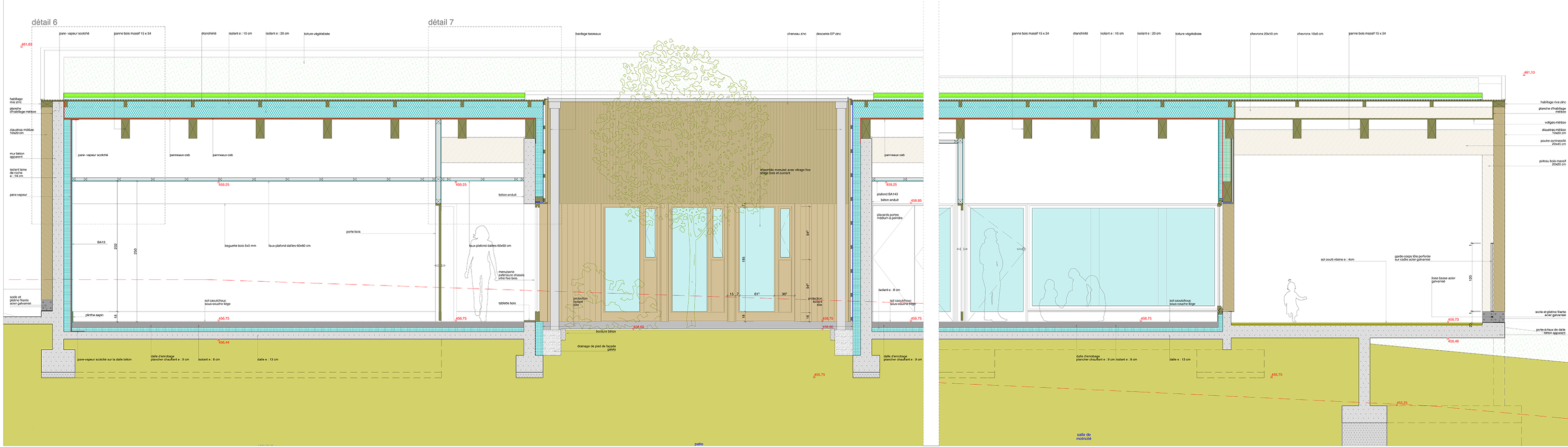Select the running child silhouette
This screenshot has height=447, width=1568.
(1294, 300)
